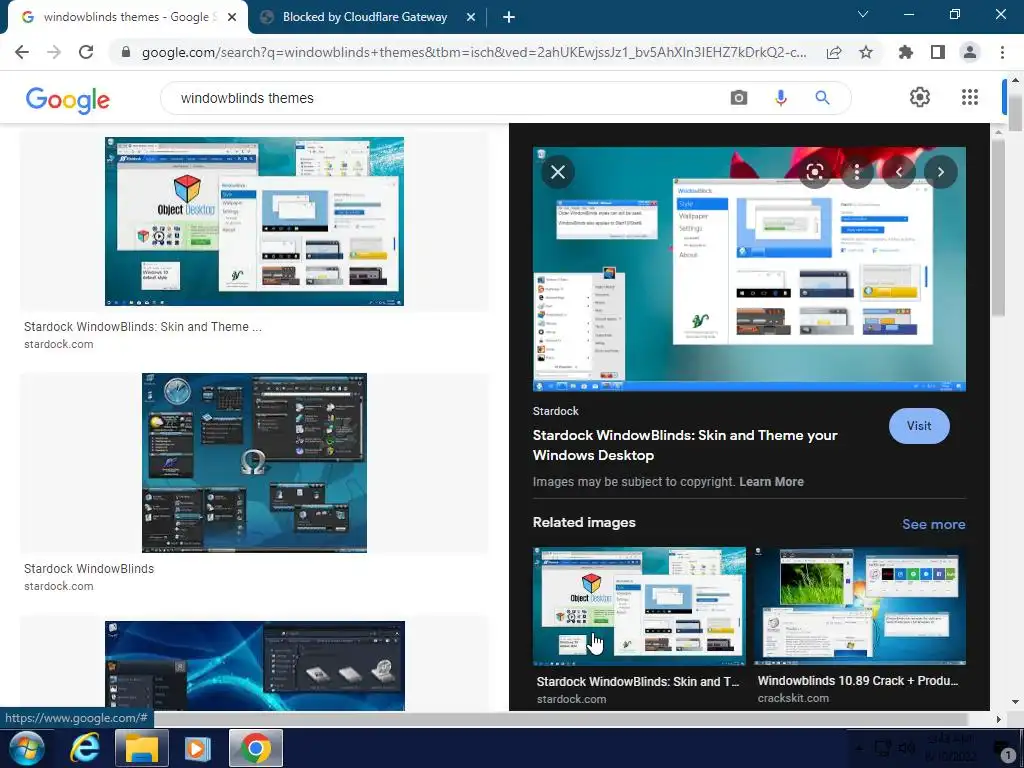Open the blue swirl theme result thumbnail
The image size is (1024, 768).
coord(255,665)
